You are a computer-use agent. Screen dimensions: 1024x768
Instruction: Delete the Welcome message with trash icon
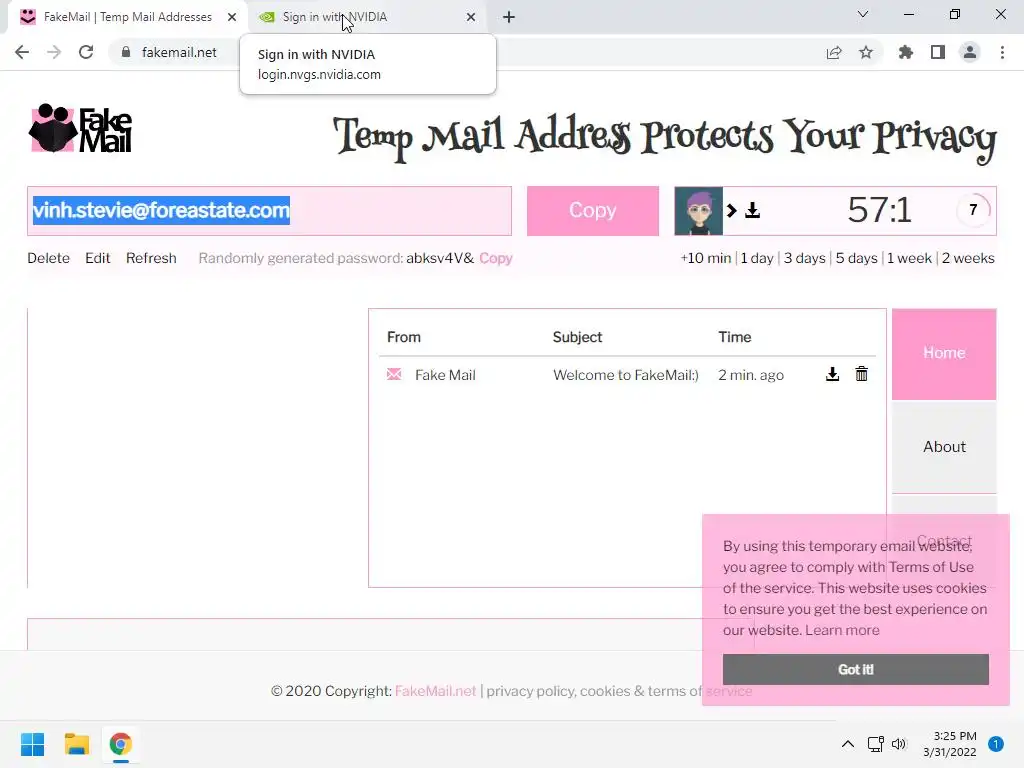coord(861,374)
